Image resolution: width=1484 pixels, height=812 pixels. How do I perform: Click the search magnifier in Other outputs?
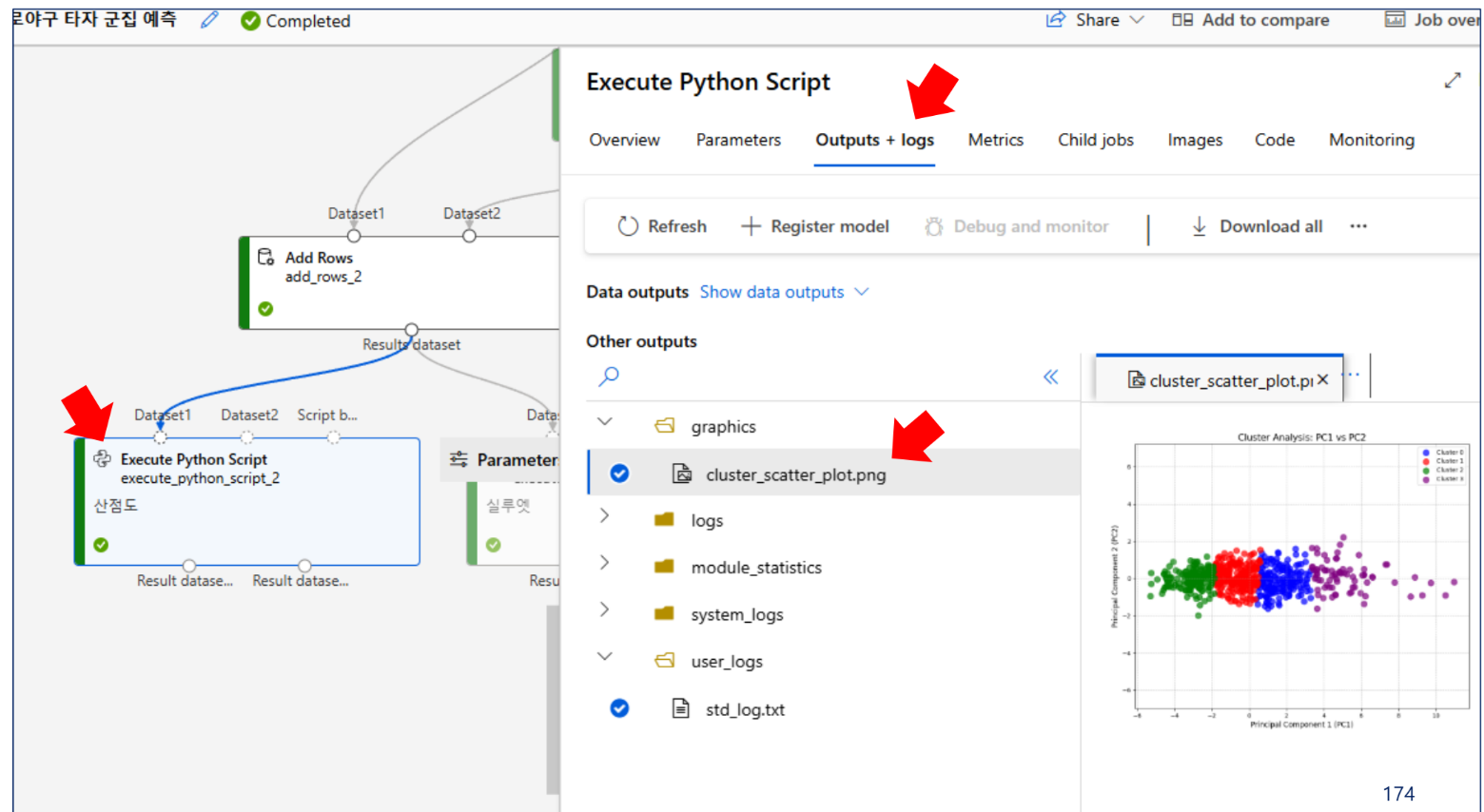[609, 377]
